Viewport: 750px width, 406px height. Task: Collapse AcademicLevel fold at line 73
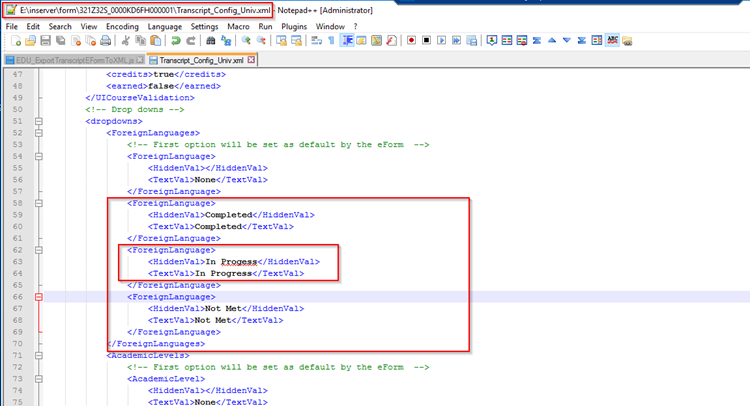(39, 379)
